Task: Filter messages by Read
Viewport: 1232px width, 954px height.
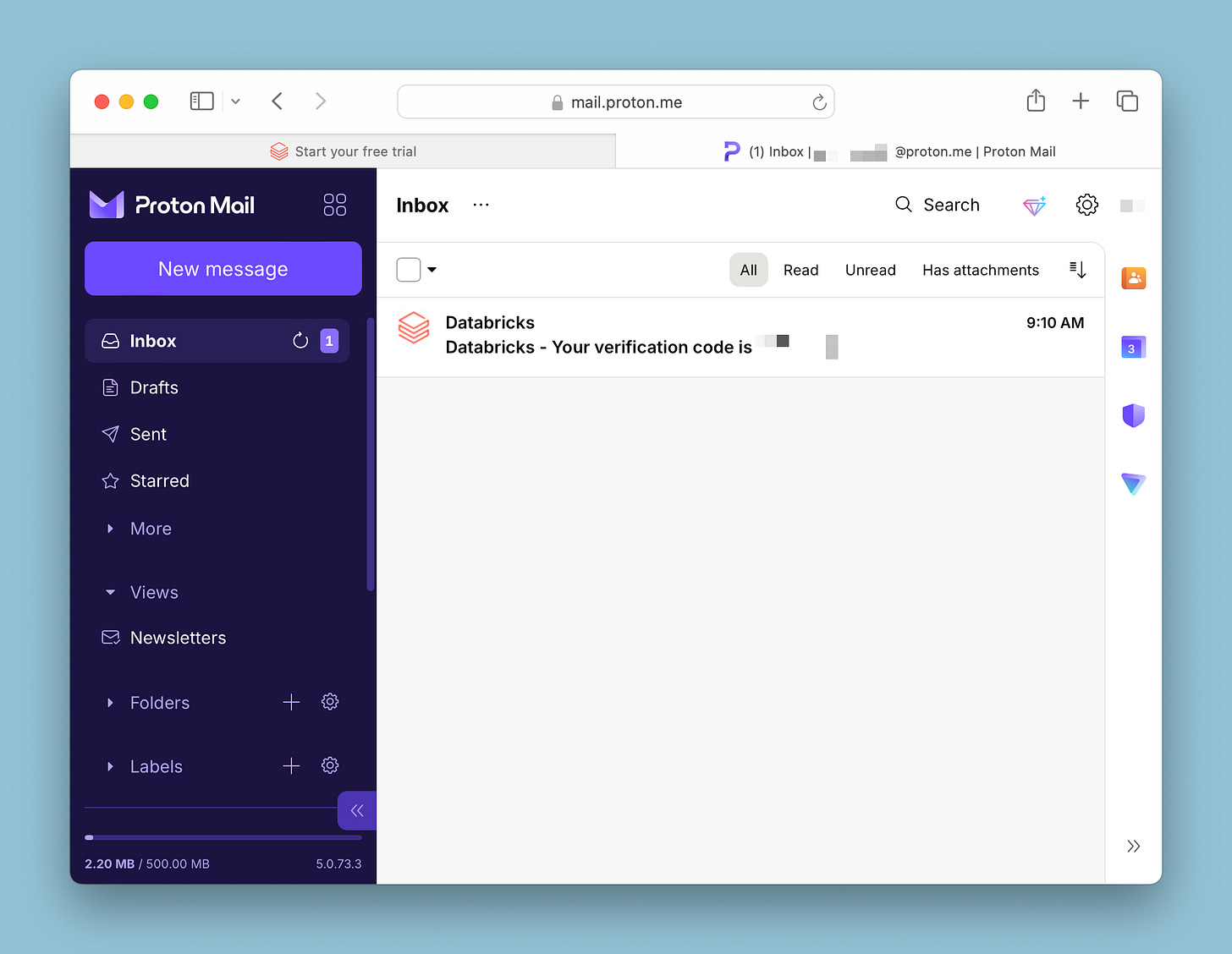Action: click(x=800, y=270)
